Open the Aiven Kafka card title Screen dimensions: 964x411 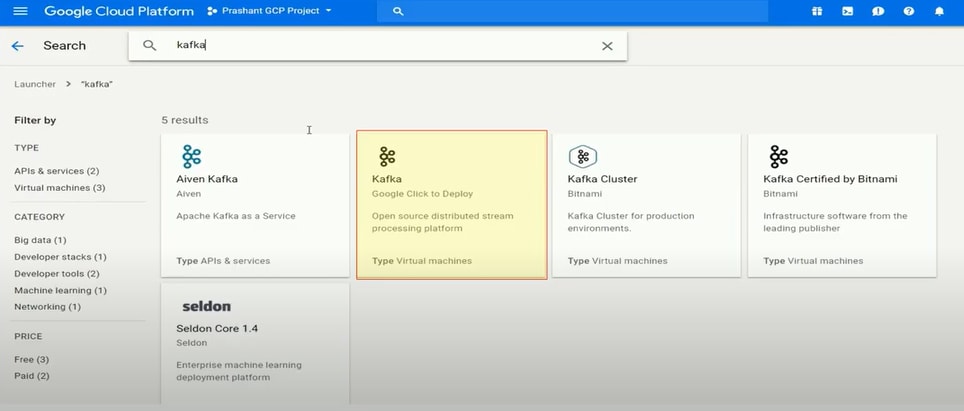coord(207,179)
